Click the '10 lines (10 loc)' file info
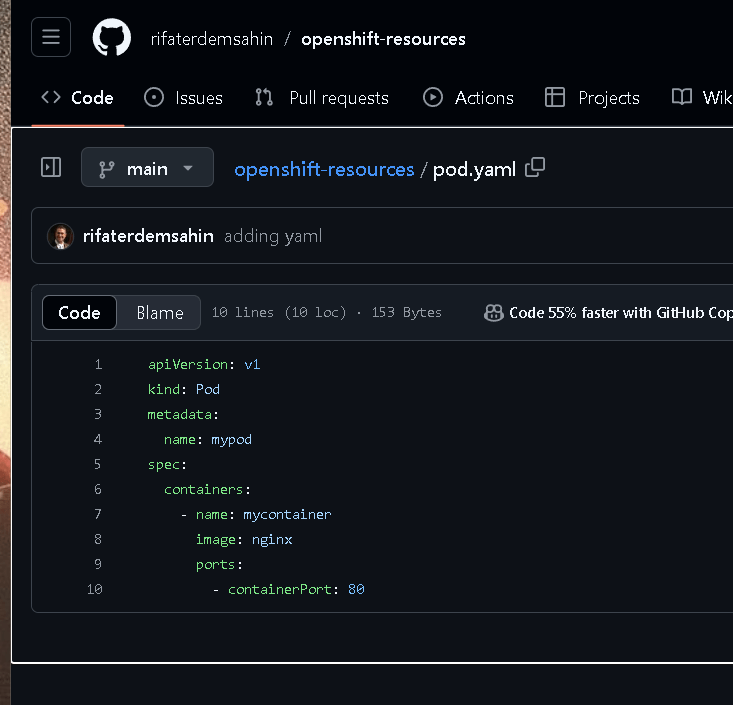 tap(279, 312)
